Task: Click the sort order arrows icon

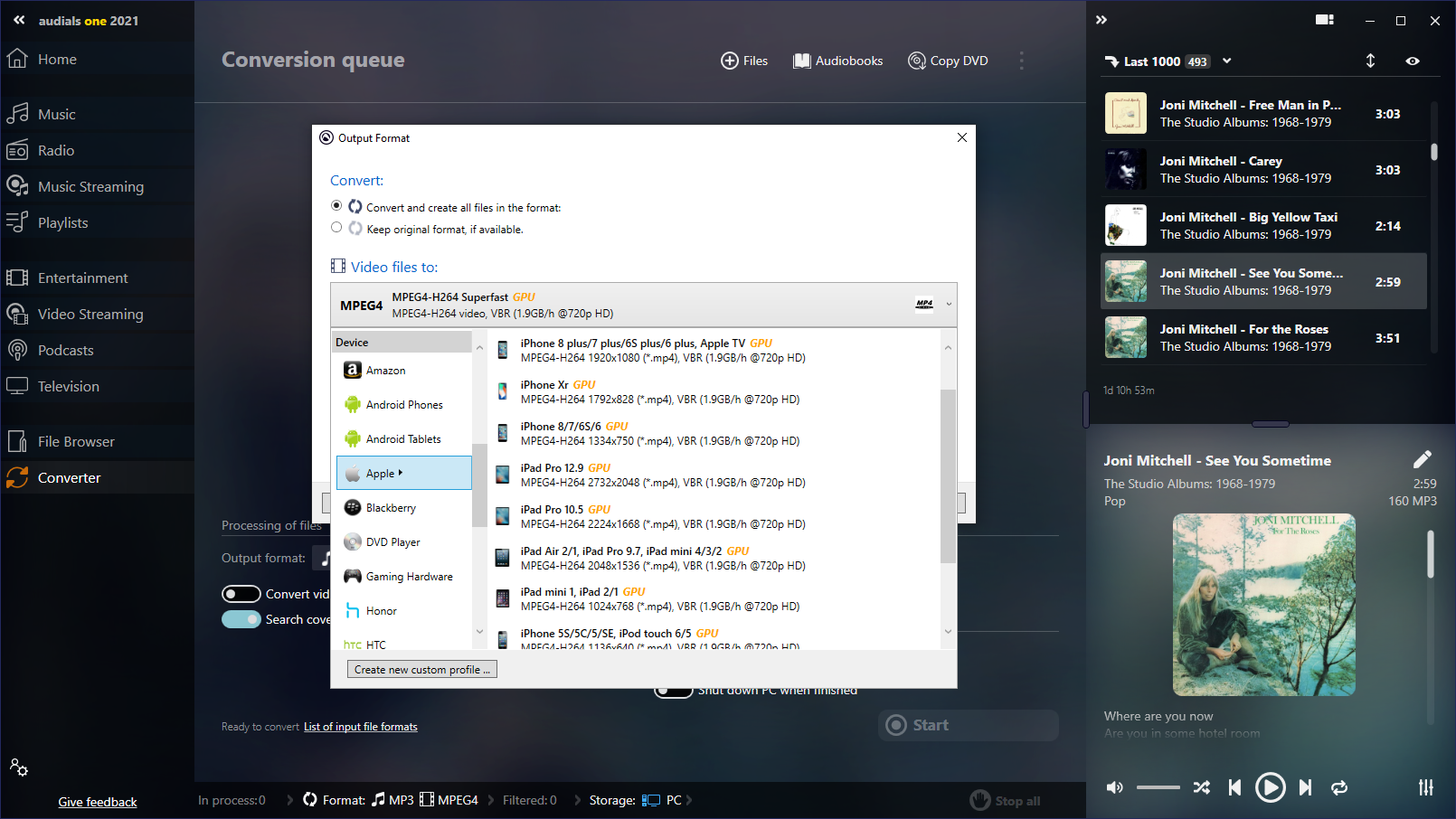Action: 1370,61
